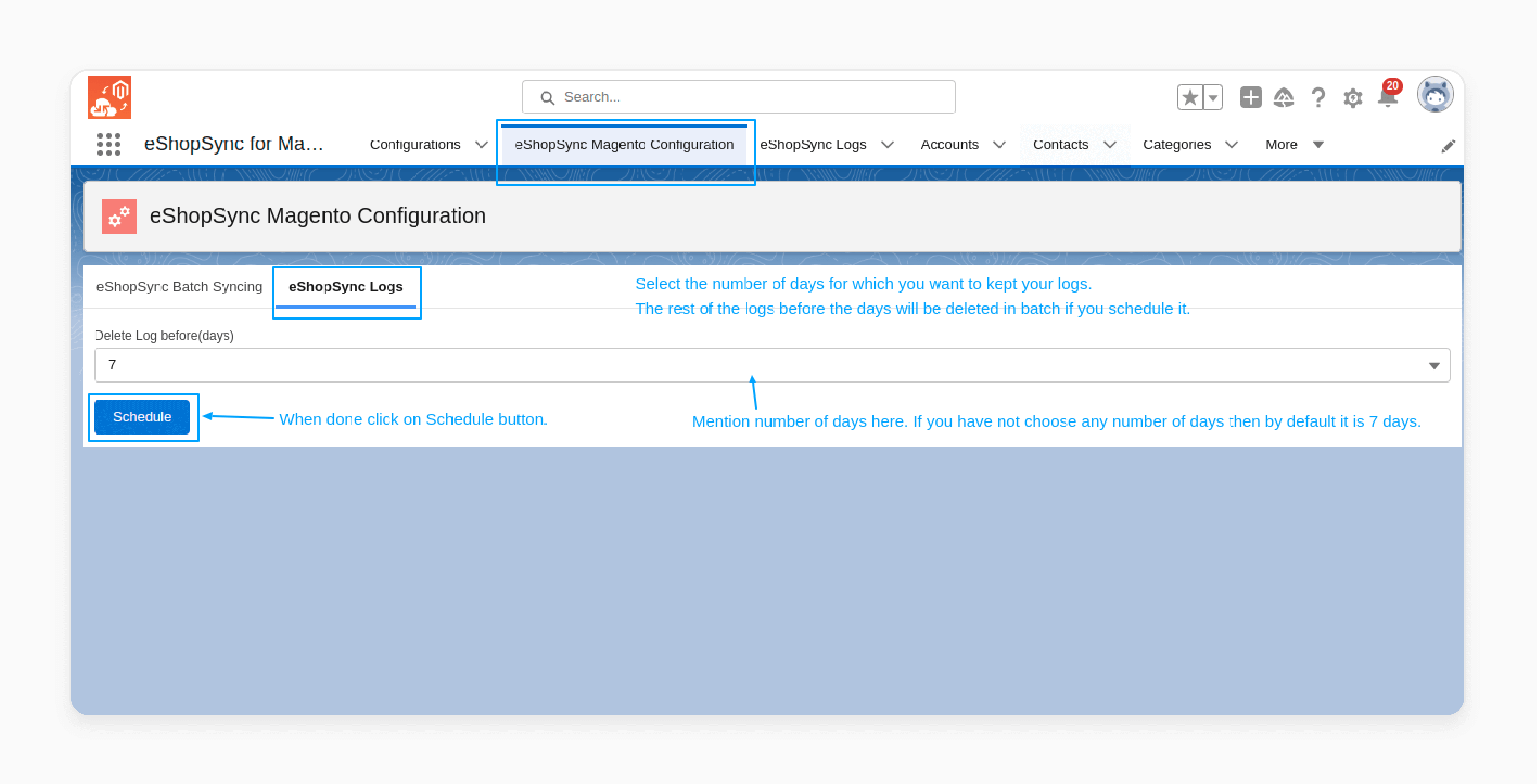The height and width of the screenshot is (784, 1537).
Task: Click the Global Actions plus icon
Action: coord(1250,97)
